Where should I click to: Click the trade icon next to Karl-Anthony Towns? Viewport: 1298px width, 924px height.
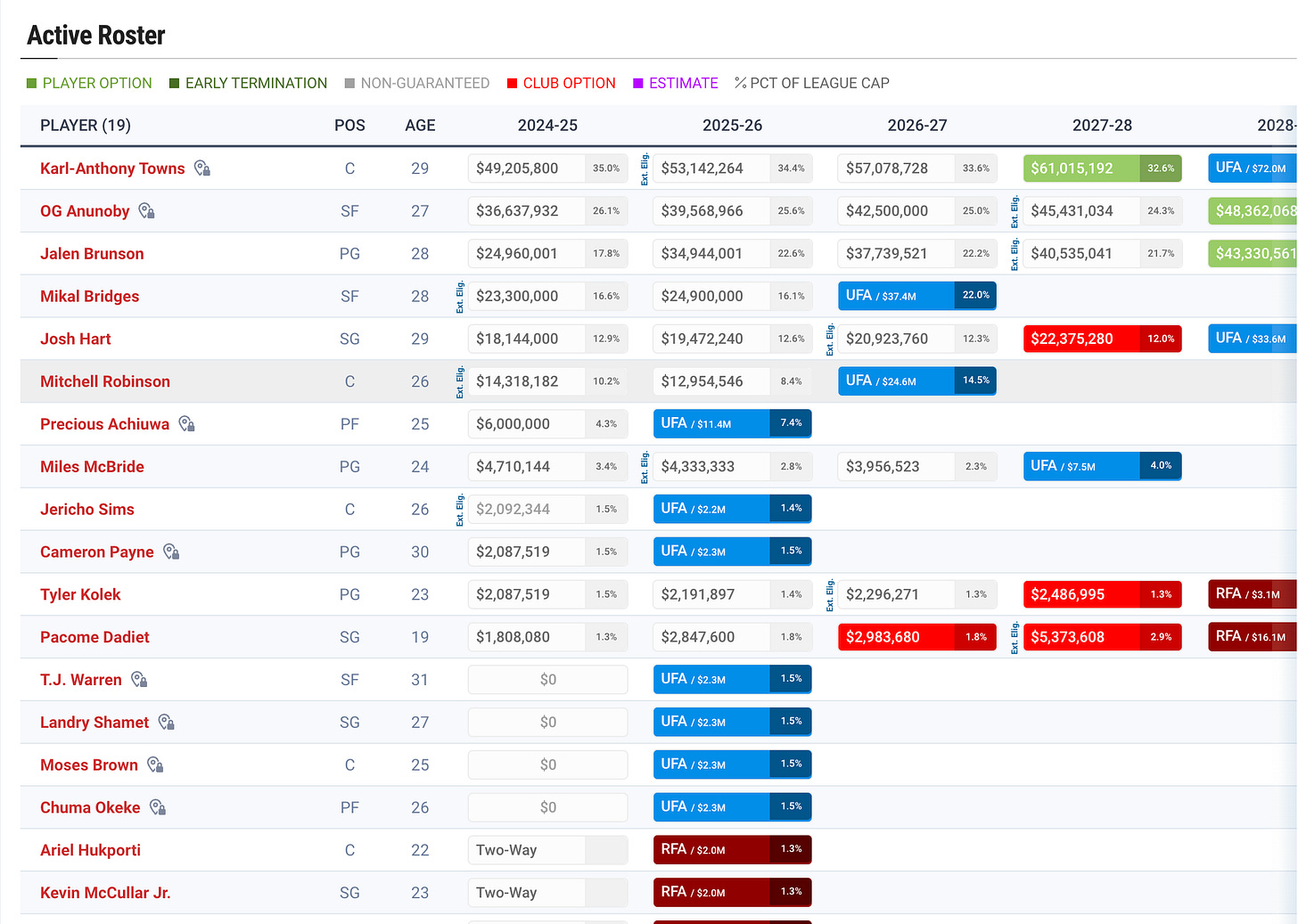point(202,168)
